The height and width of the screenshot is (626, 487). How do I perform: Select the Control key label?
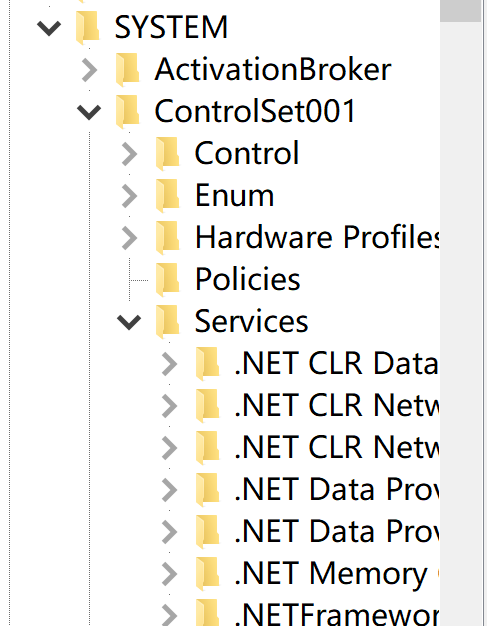pyautogui.click(x=247, y=153)
